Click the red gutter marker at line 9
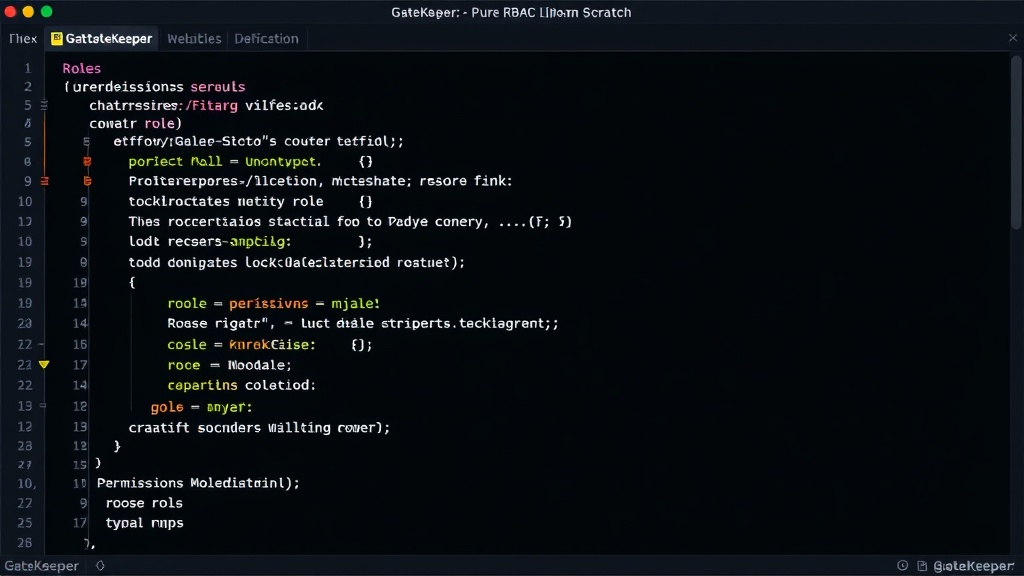Screen dimensions: 1024x576 click(x=44, y=181)
